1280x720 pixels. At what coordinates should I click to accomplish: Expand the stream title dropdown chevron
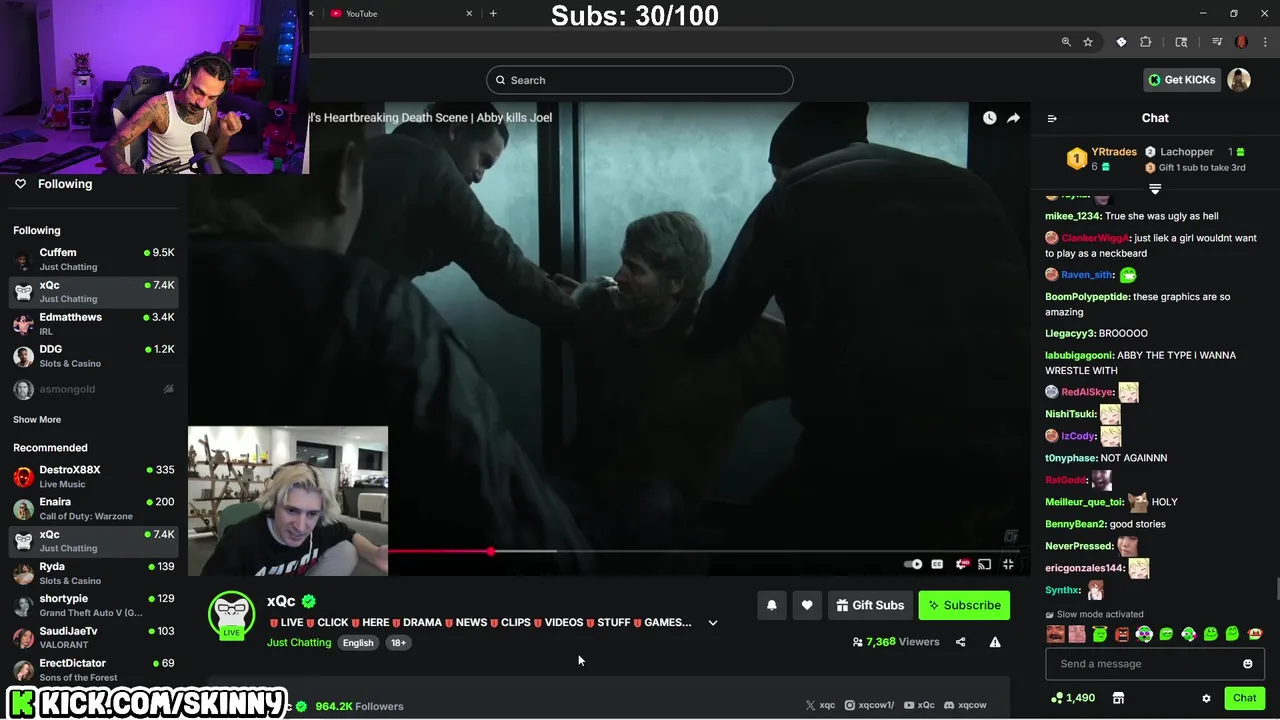pyautogui.click(x=713, y=623)
